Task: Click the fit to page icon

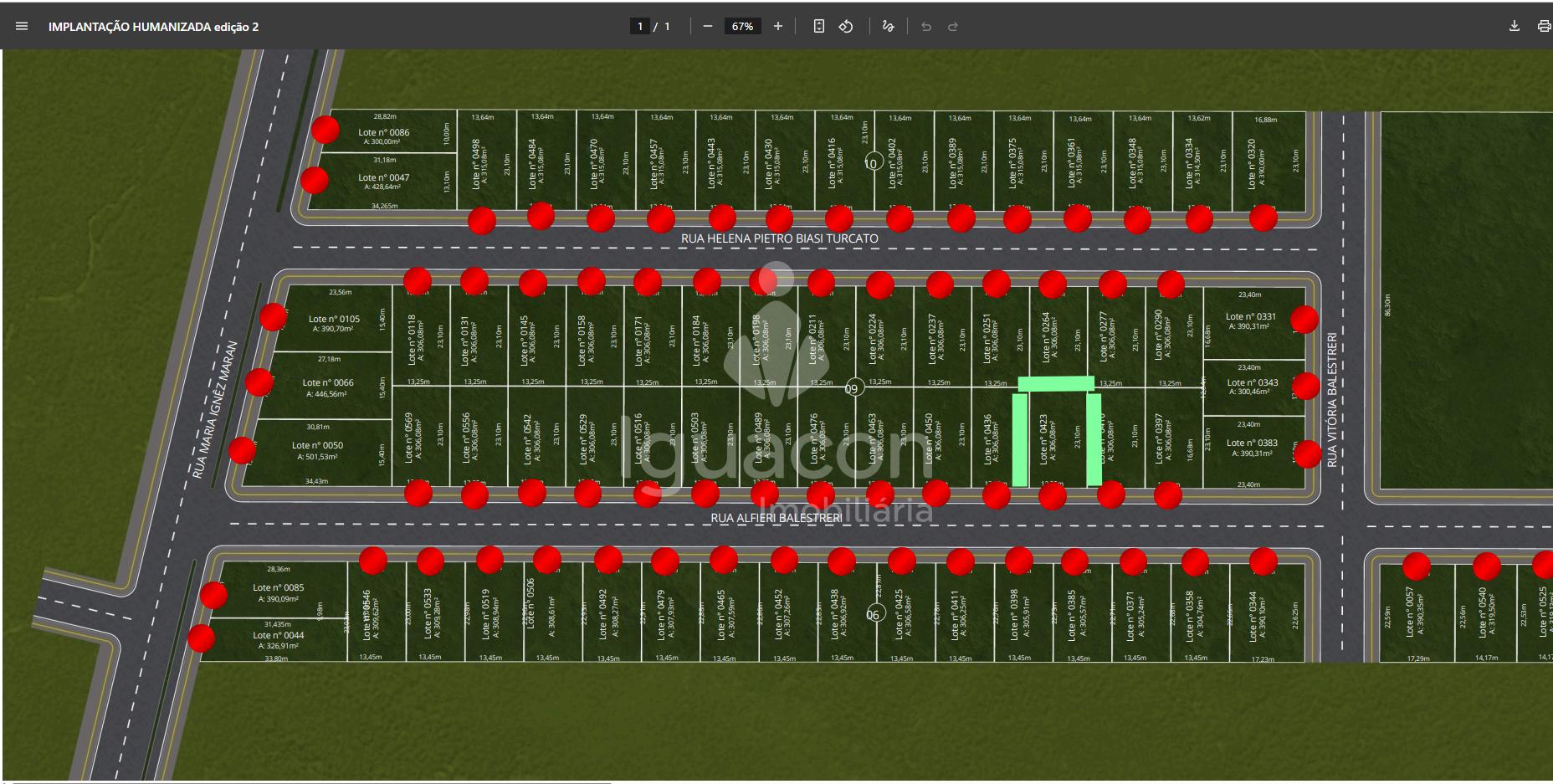Action: (x=818, y=26)
